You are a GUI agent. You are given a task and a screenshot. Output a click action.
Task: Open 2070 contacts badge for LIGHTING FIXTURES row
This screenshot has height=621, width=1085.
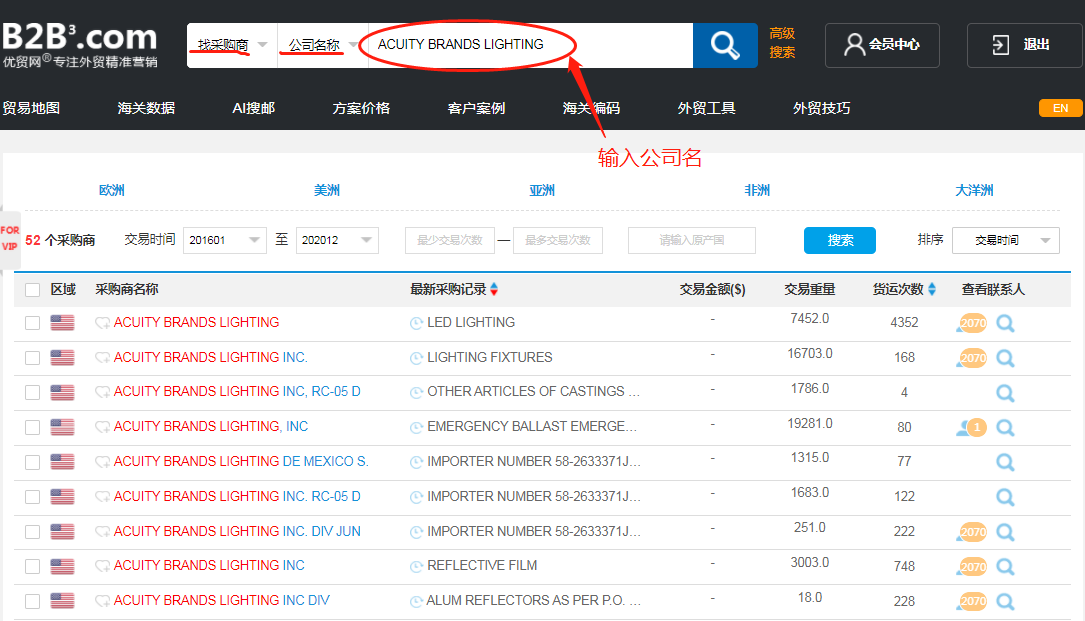tap(972, 358)
